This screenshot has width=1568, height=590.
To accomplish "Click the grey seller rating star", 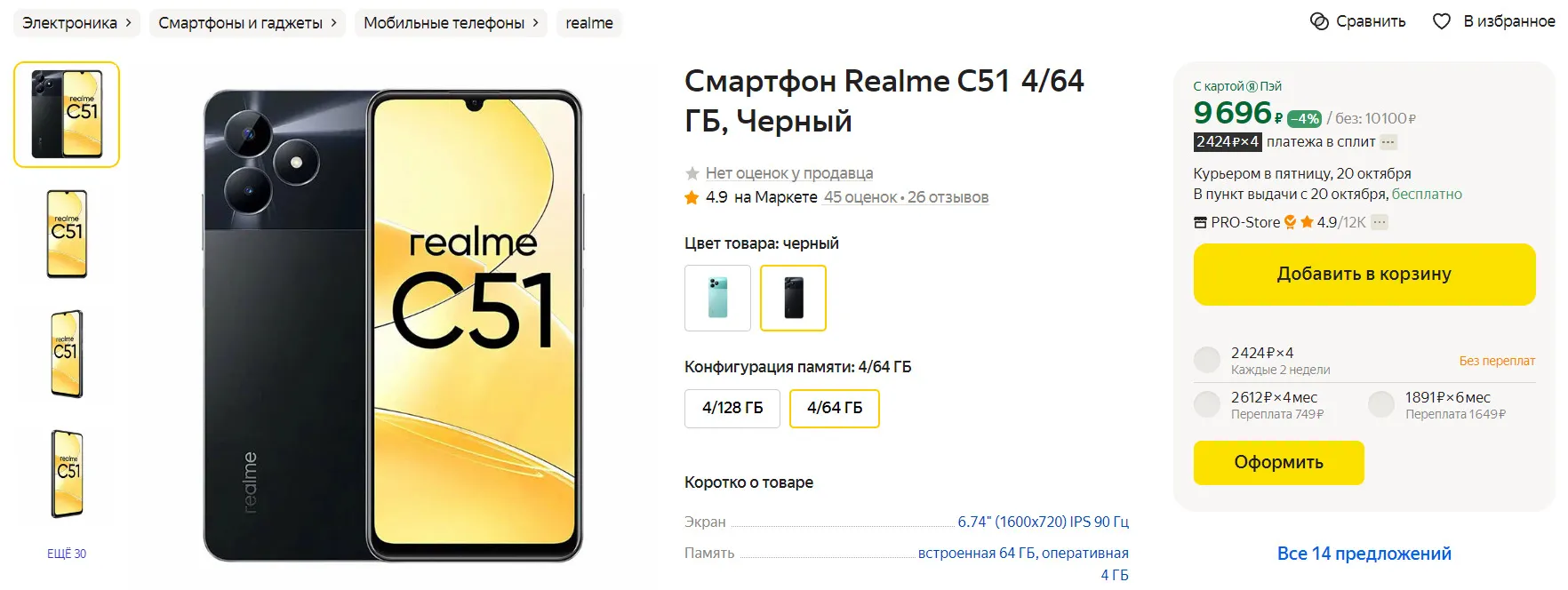I will pyautogui.click(x=692, y=173).
